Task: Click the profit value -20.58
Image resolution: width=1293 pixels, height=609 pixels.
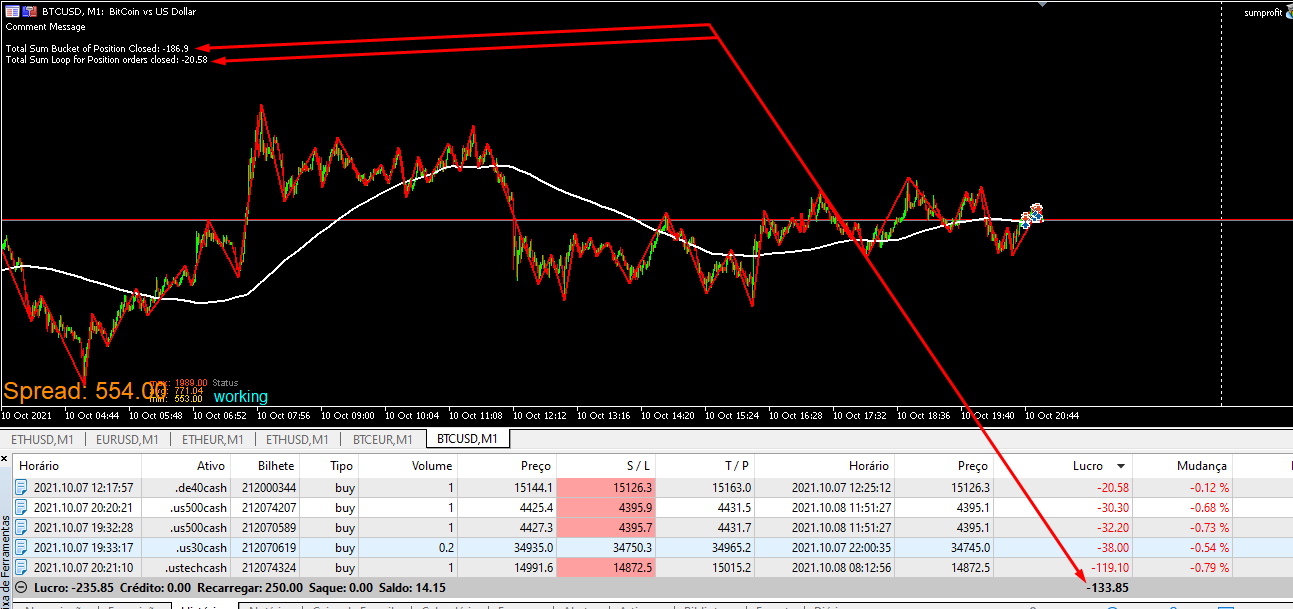Action: coord(1111,488)
